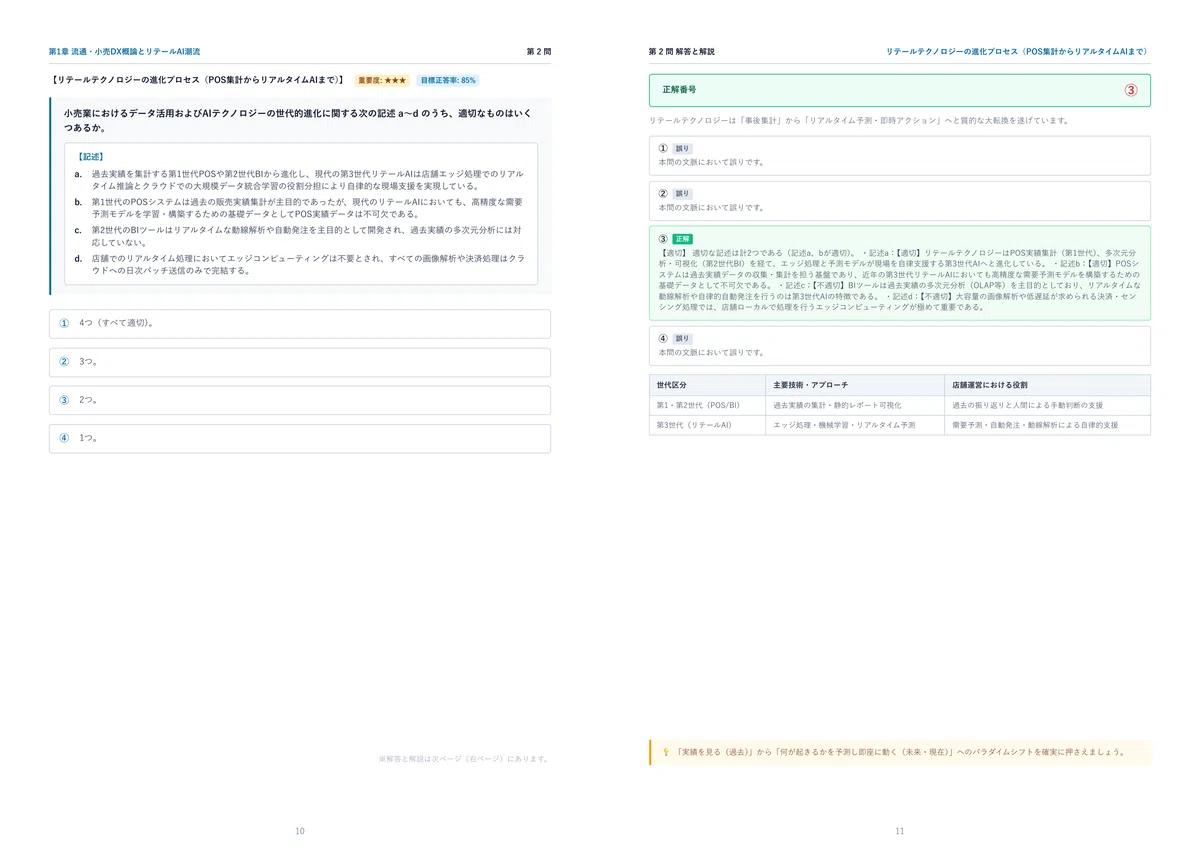Click the 正解番号 label
Image resolution: width=1200 pixels, height=848 pixels.
679,90
